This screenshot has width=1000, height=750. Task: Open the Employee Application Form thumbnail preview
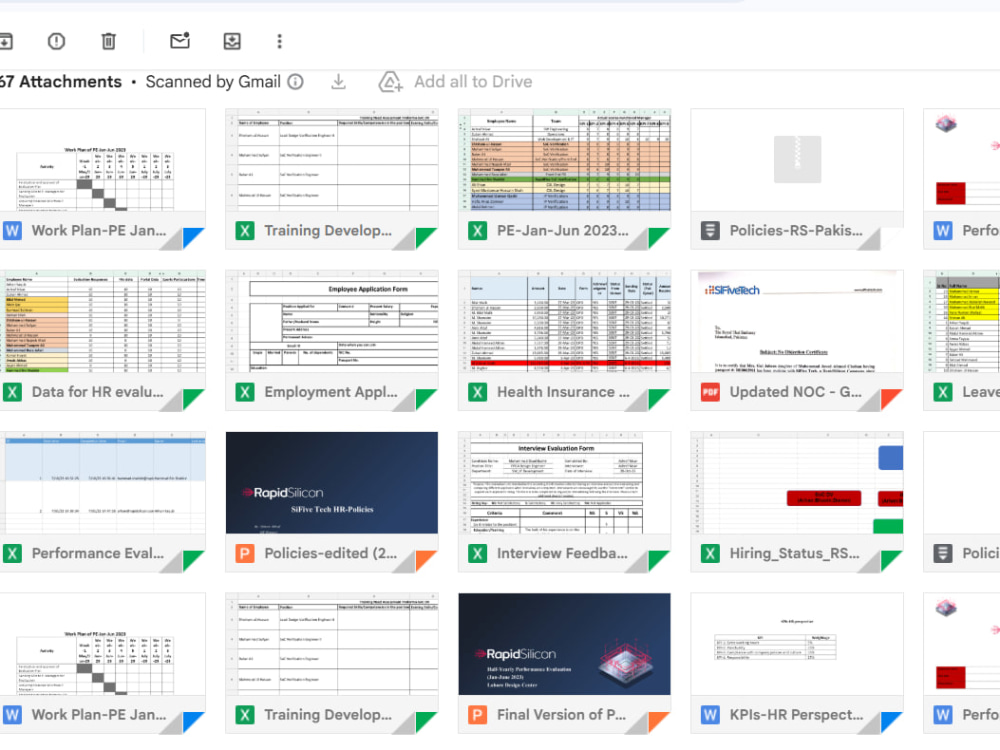(332, 321)
